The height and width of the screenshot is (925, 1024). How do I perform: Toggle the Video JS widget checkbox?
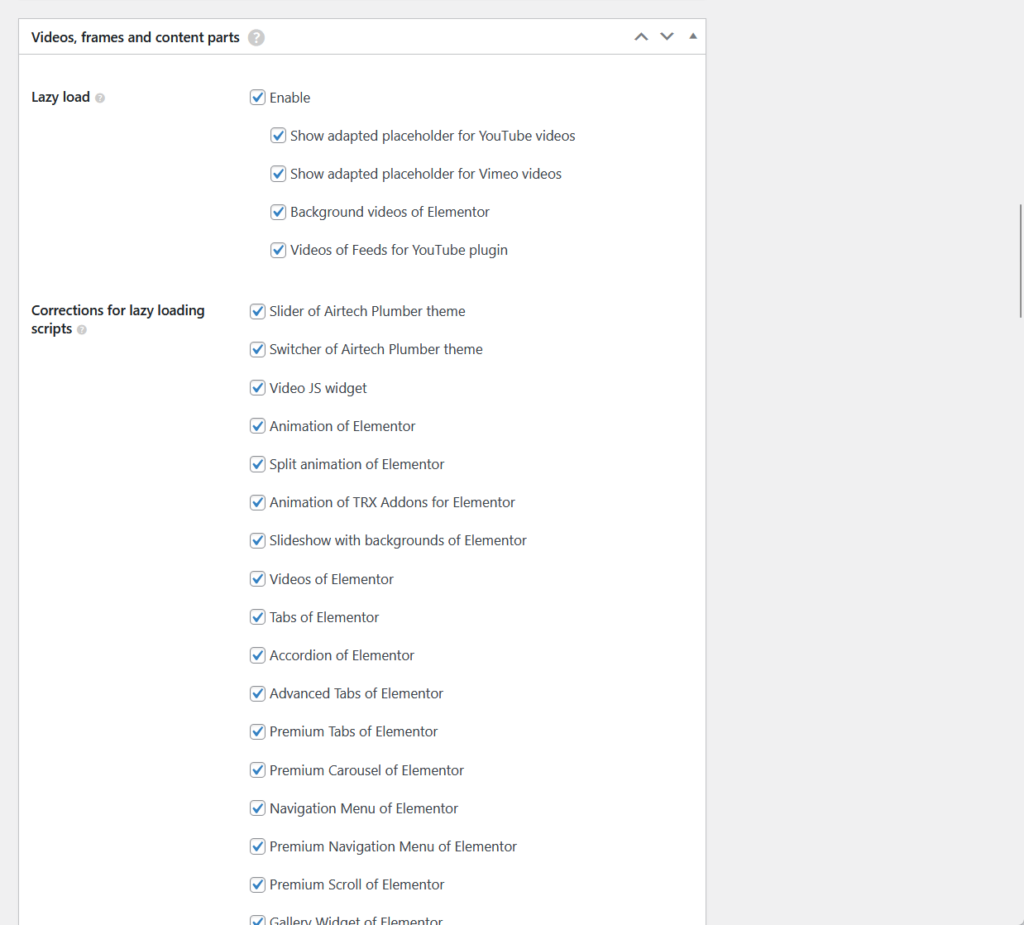[257, 388]
